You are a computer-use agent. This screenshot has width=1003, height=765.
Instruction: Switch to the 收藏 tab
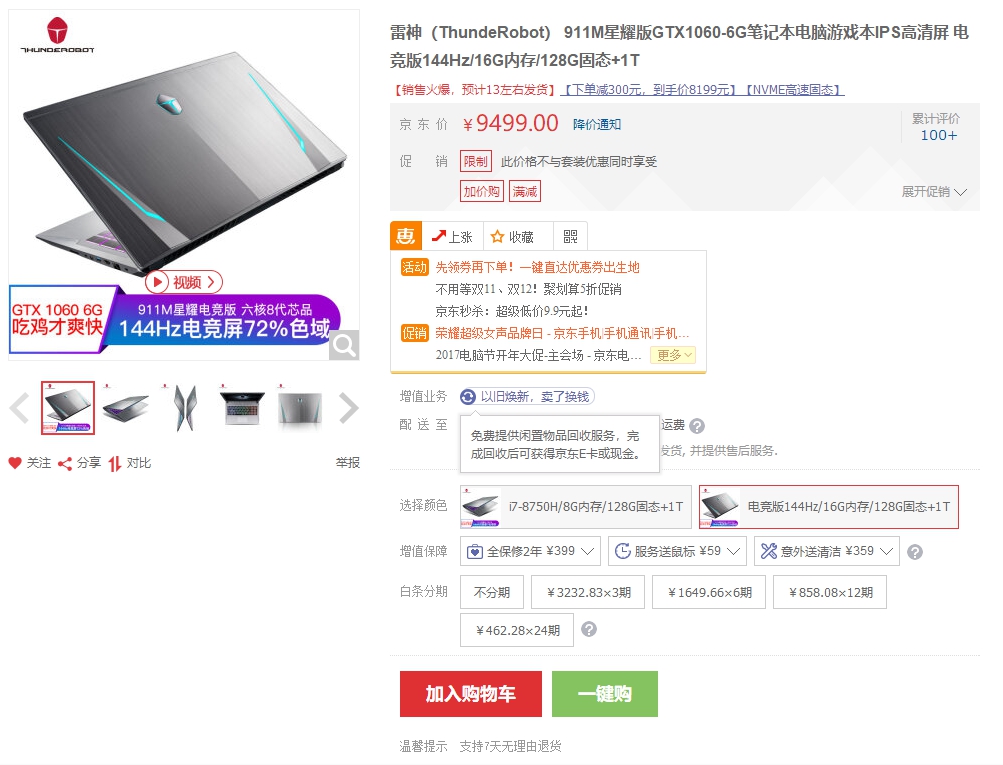[x=512, y=237]
